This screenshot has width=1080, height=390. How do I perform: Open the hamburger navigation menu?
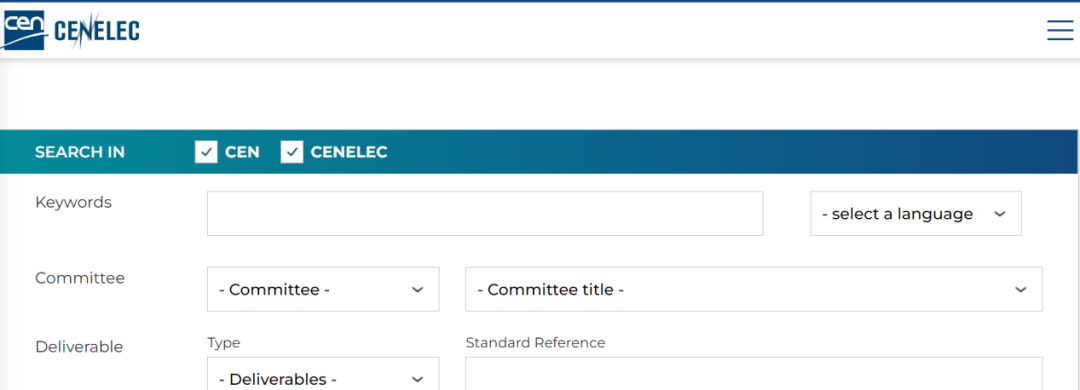(x=1060, y=30)
